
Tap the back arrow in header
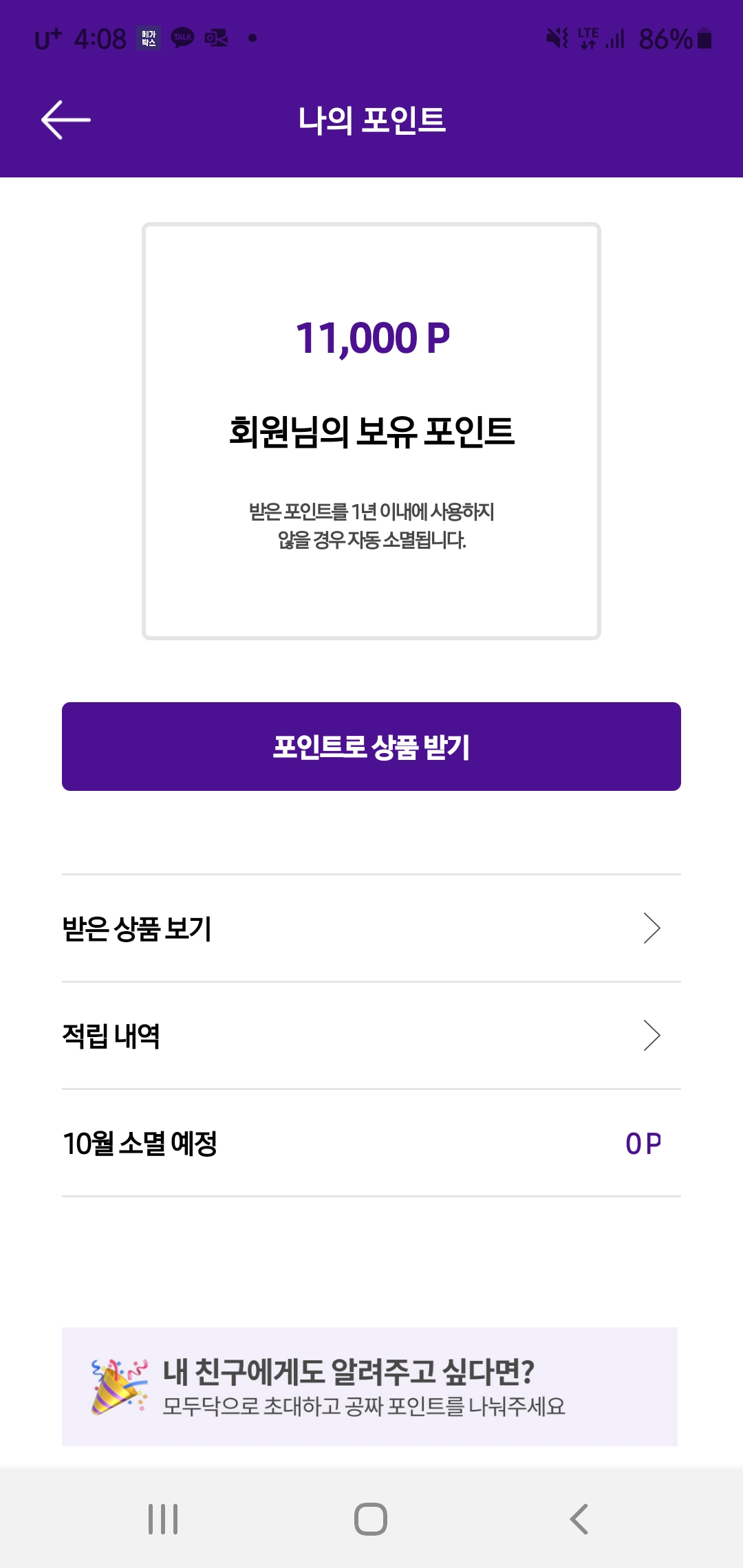click(66, 120)
